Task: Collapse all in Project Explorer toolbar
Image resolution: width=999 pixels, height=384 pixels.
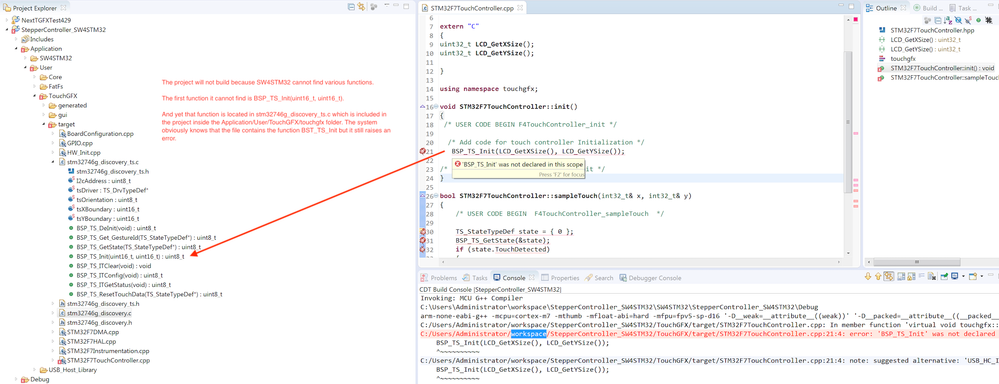Action: tap(352, 6)
